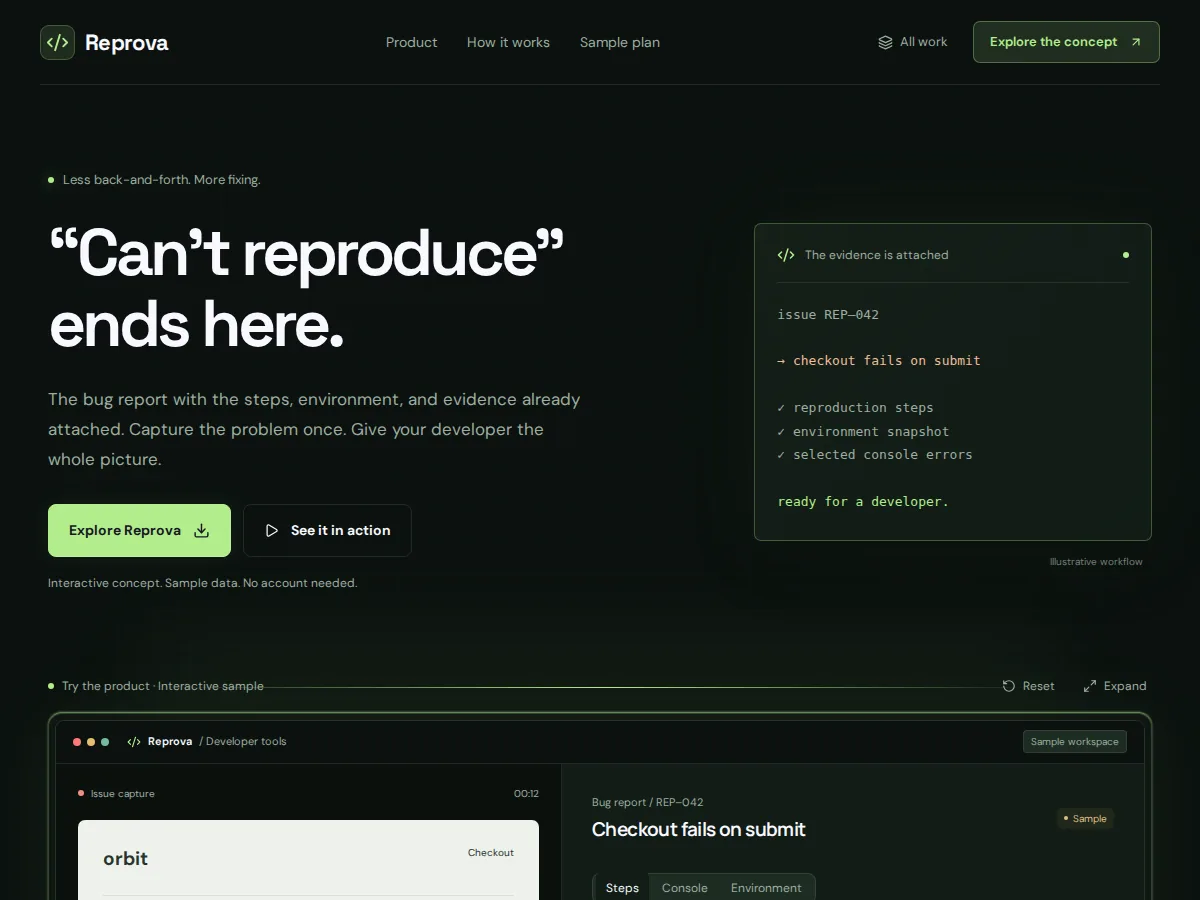The width and height of the screenshot is (1200, 900).
Task: Click 'Bug report / REP-042' breadcrumb
Action: (648, 802)
